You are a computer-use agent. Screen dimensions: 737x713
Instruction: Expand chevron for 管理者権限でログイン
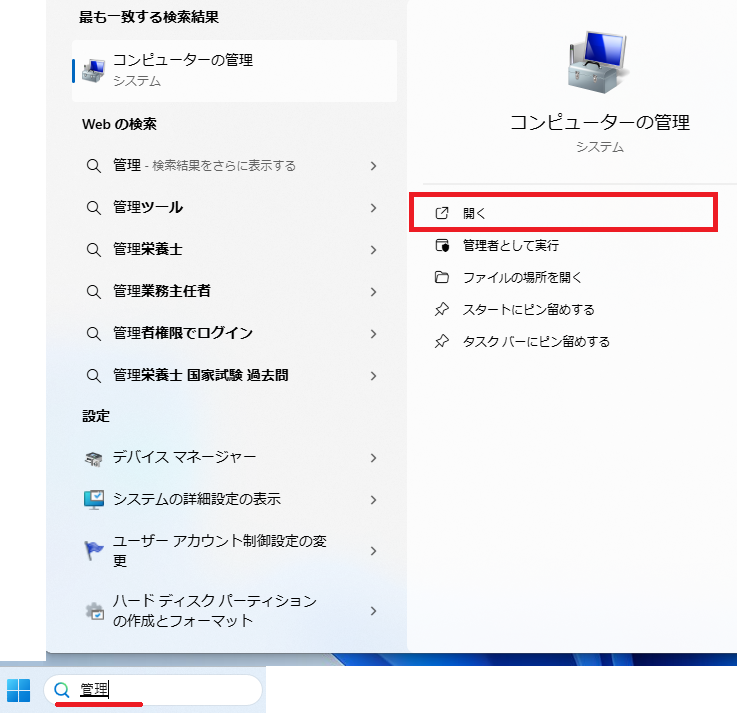pos(374,334)
